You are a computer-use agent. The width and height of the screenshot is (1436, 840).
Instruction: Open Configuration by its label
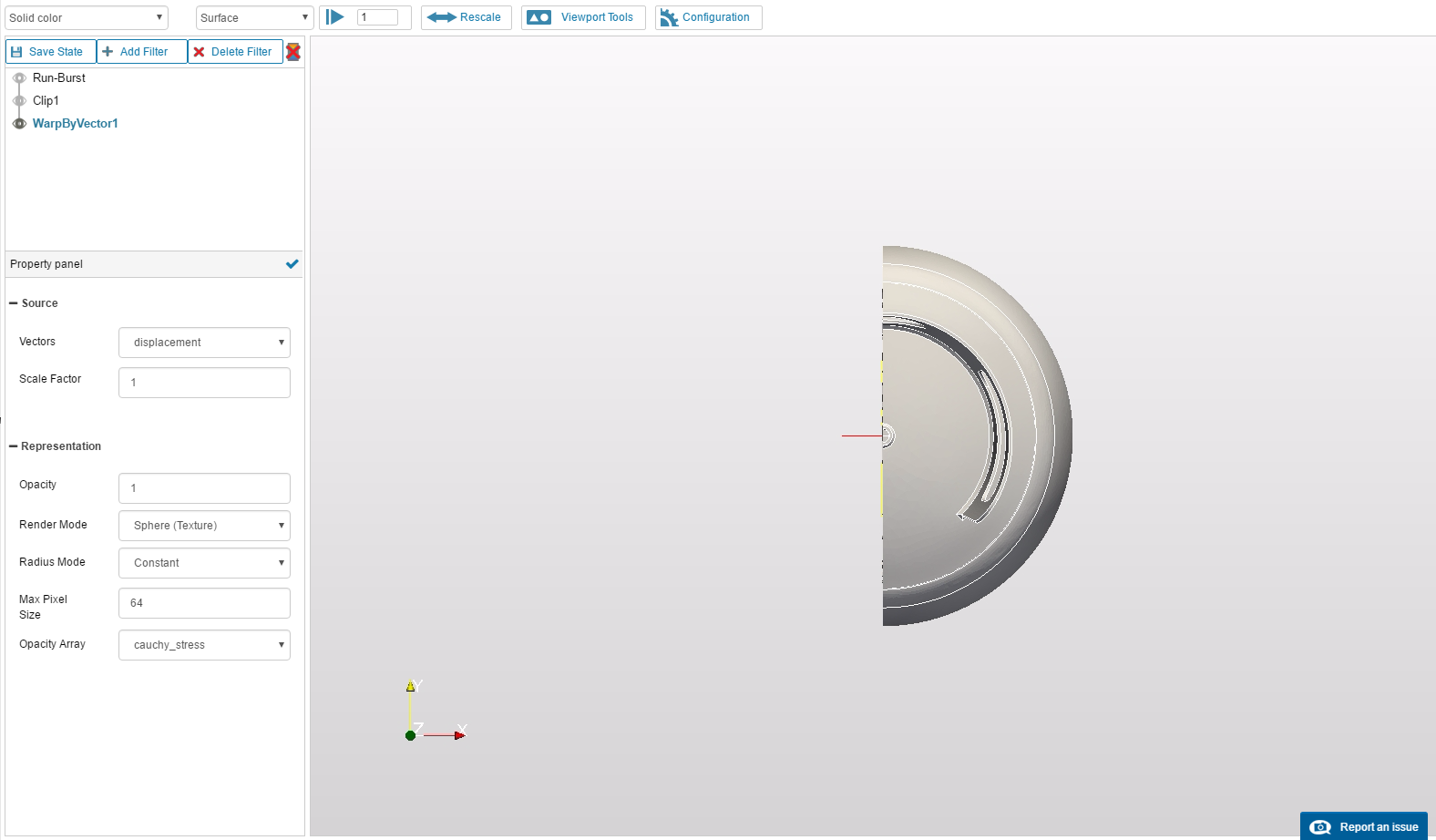pos(716,17)
